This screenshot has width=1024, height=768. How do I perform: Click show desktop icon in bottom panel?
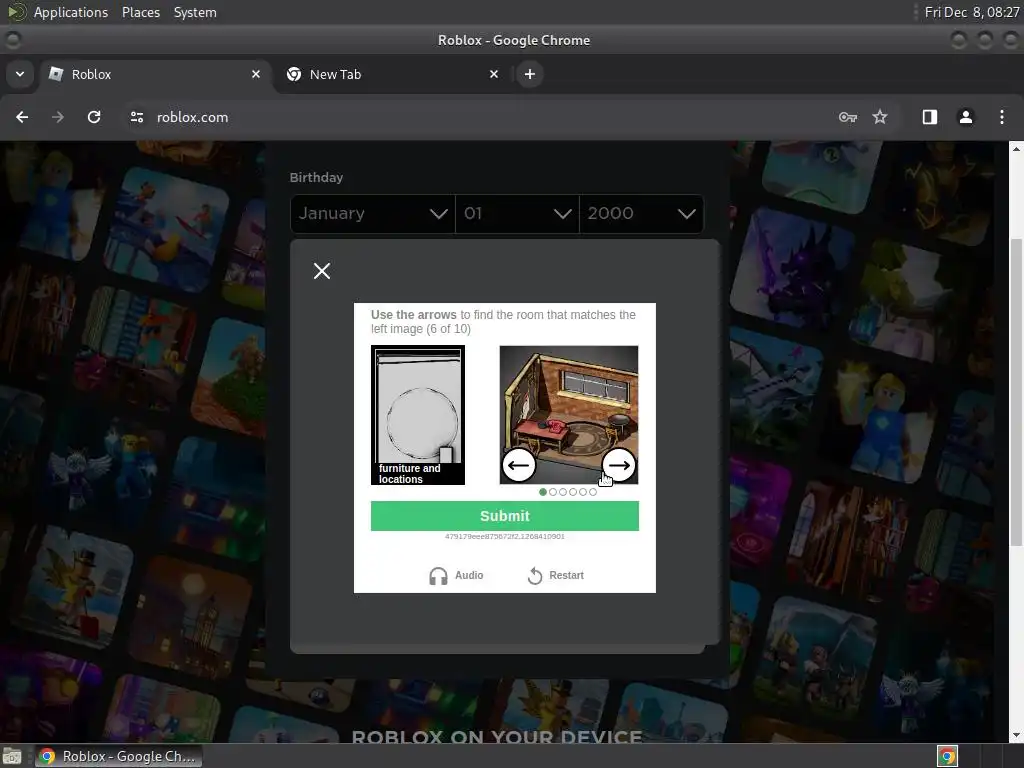click(12, 756)
